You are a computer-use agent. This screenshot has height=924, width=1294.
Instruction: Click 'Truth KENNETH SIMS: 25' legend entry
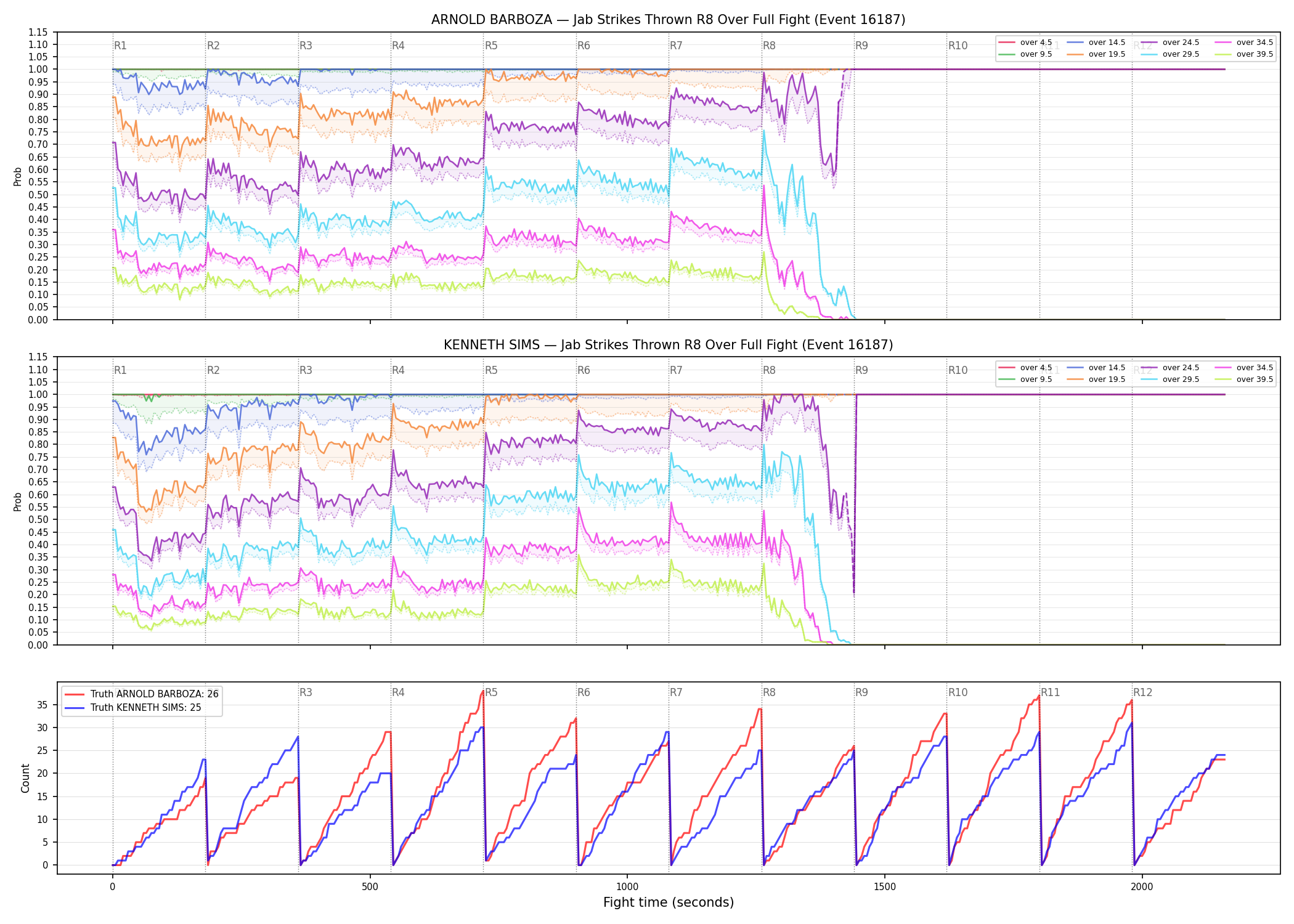pos(133,707)
